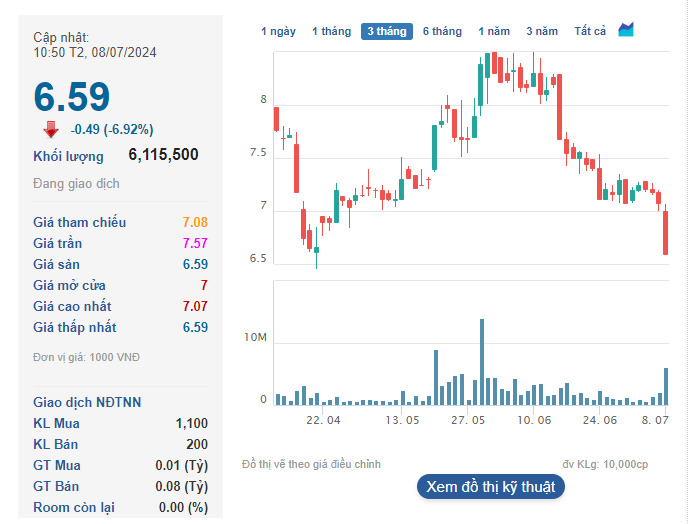Open Xem đồ thị kỹ thuật button

491,487
